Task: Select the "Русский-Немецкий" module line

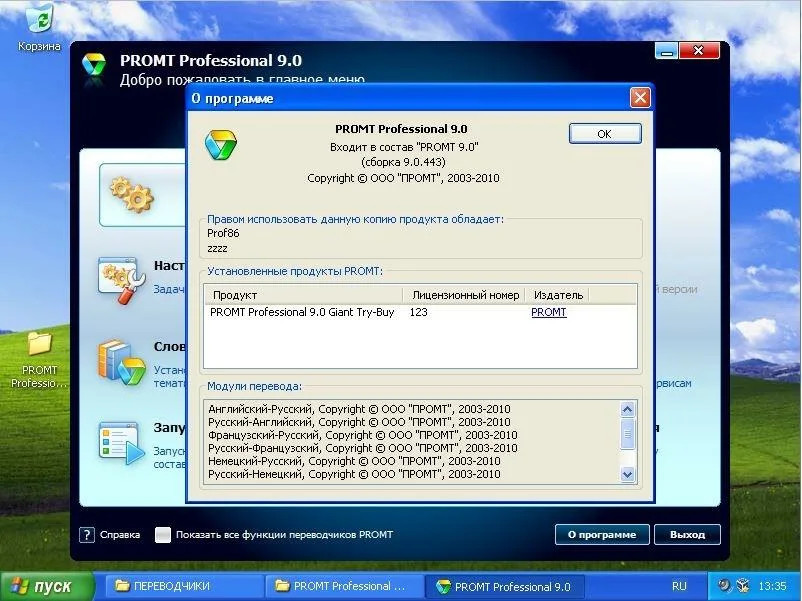Action: 354,474
